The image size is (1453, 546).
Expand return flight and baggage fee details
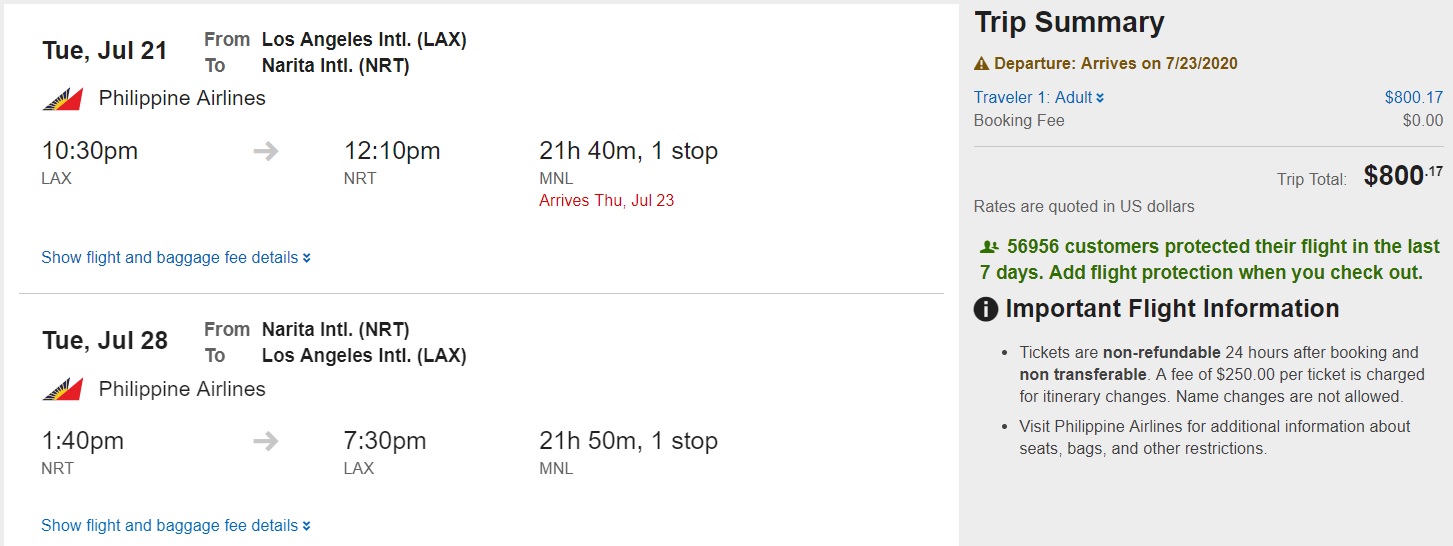pyautogui.click(x=176, y=526)
